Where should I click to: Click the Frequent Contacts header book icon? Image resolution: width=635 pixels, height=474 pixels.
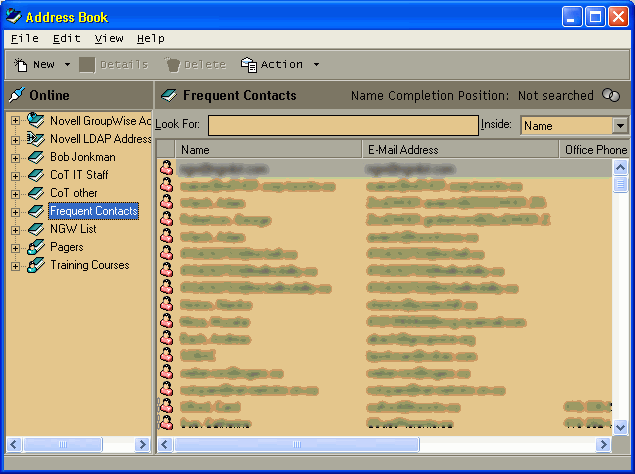(x=168, y=95)
